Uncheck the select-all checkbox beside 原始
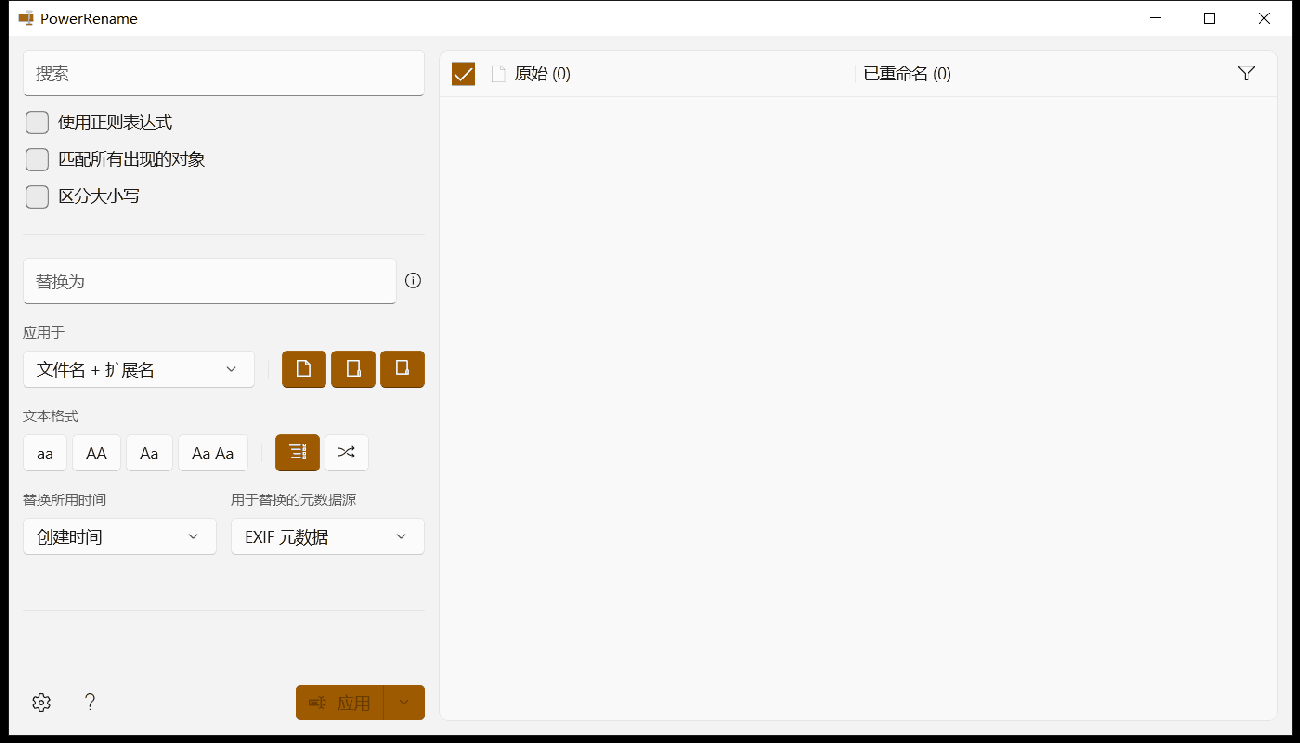Viewport: 1300px width, 743px height. point(463,73)
